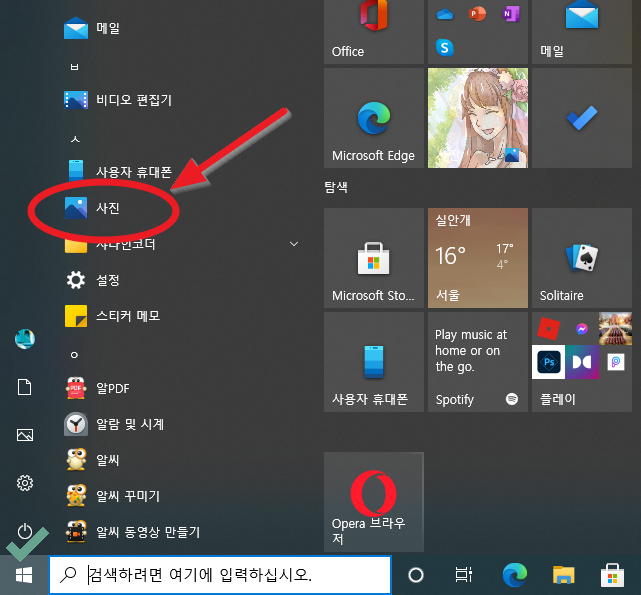
Task: Open the game thumbnail in 플레이 tile
Action: [x=615, y=328]
